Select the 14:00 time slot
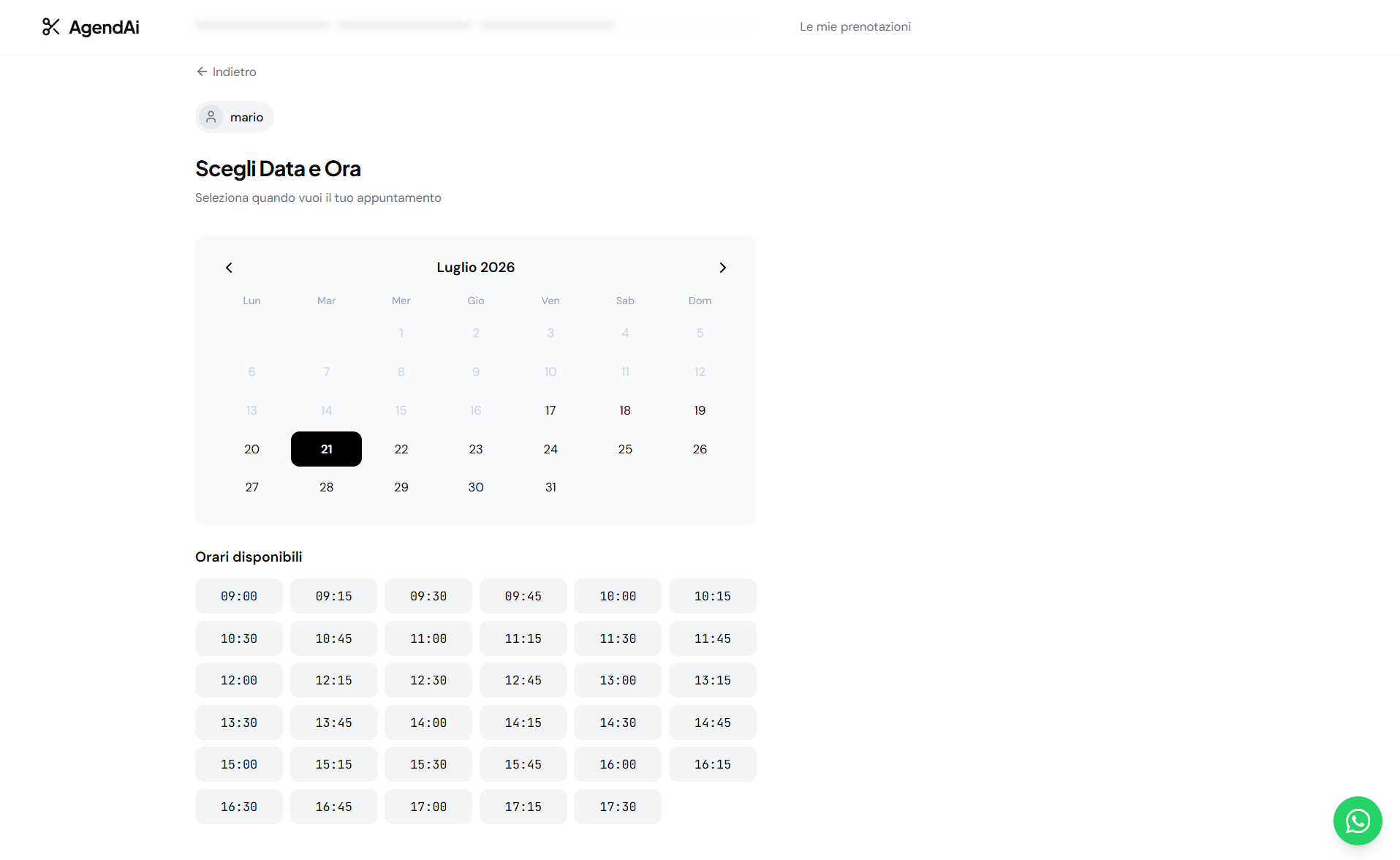This screenshot has width=1400, height=860. pyautogui.click(x=428, y=723)
